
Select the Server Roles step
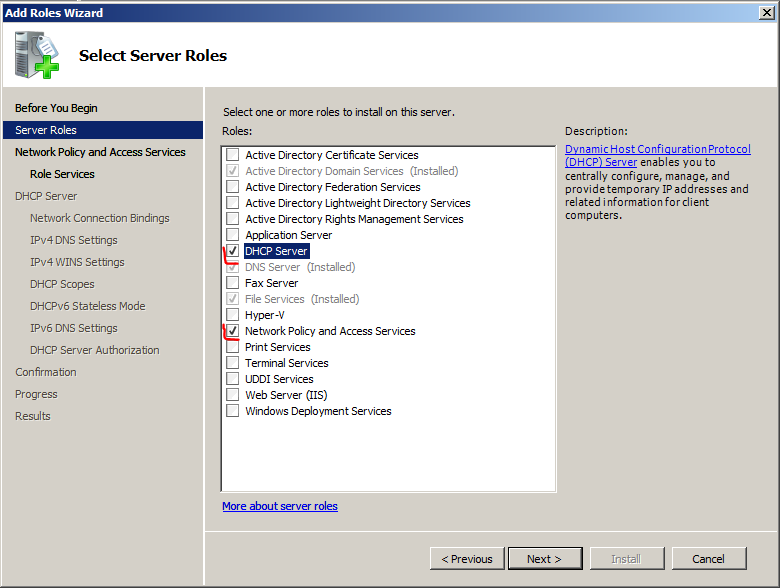(103, 130)
